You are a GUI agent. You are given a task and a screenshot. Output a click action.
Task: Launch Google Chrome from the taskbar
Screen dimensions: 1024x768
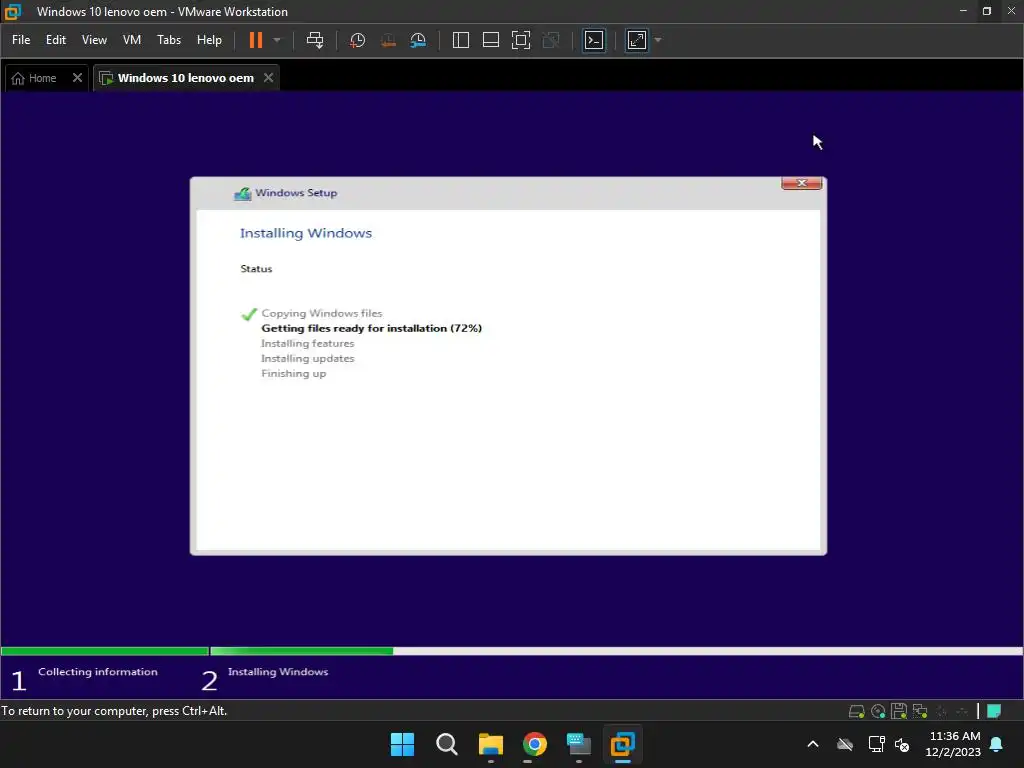coord(534,744)
